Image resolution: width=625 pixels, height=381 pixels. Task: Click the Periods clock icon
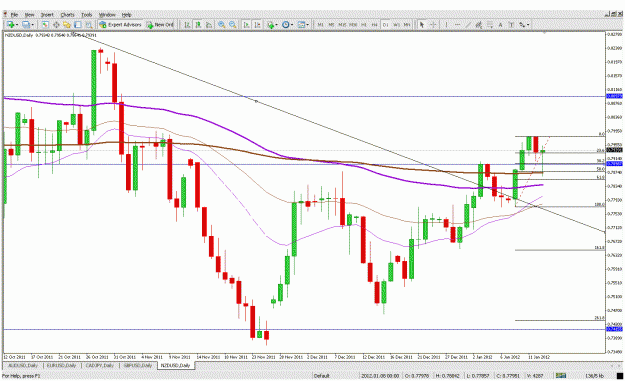286,25
